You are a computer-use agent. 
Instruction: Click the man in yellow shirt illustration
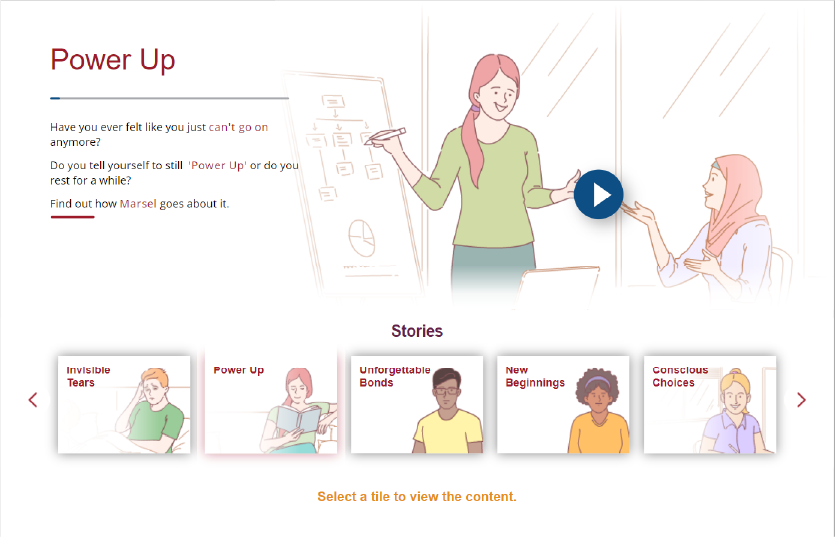tap(447, 410)
